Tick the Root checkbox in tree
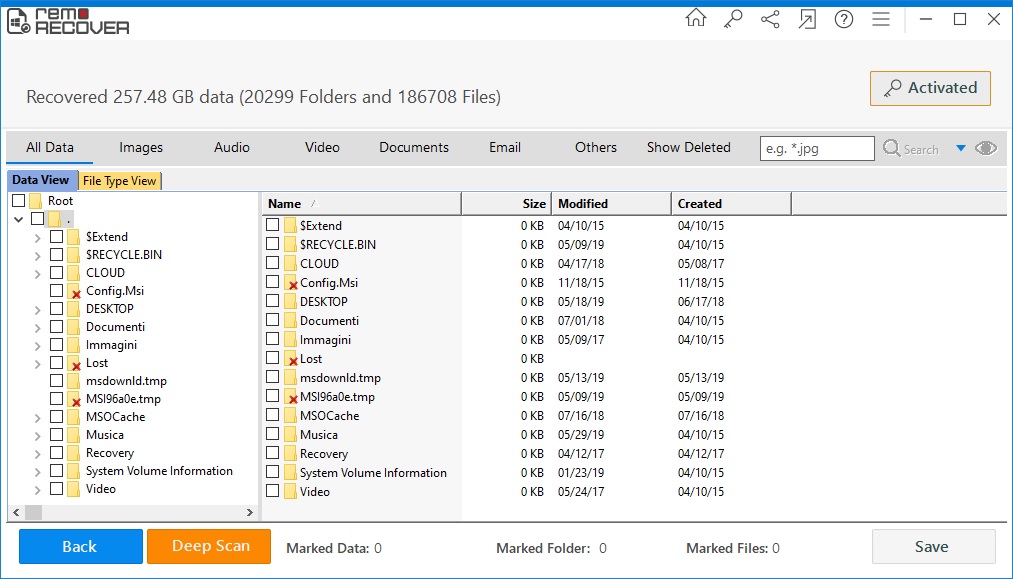1013x579 pixels. click(19, 201)
